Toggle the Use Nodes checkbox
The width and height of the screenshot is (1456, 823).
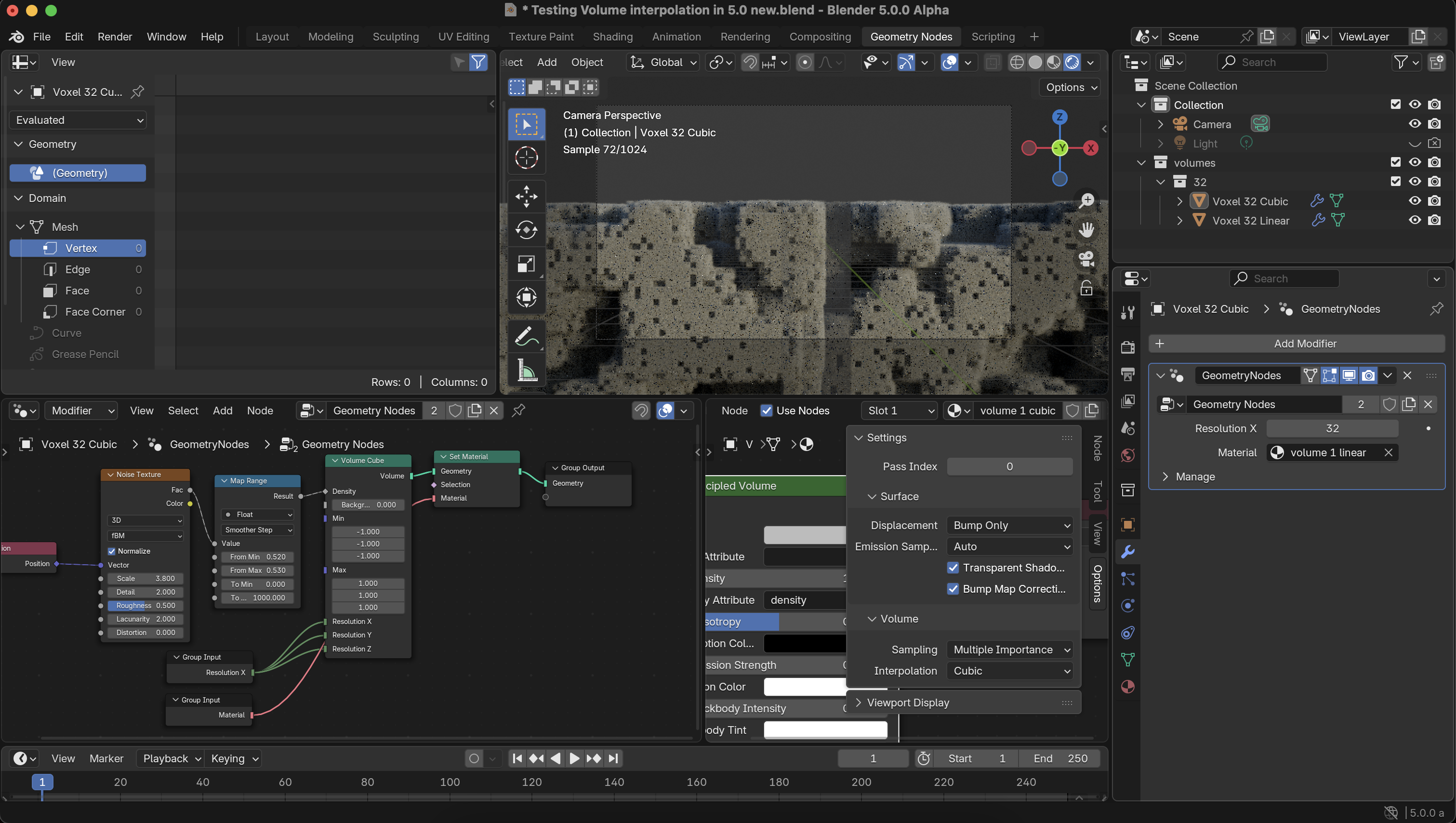767,411
